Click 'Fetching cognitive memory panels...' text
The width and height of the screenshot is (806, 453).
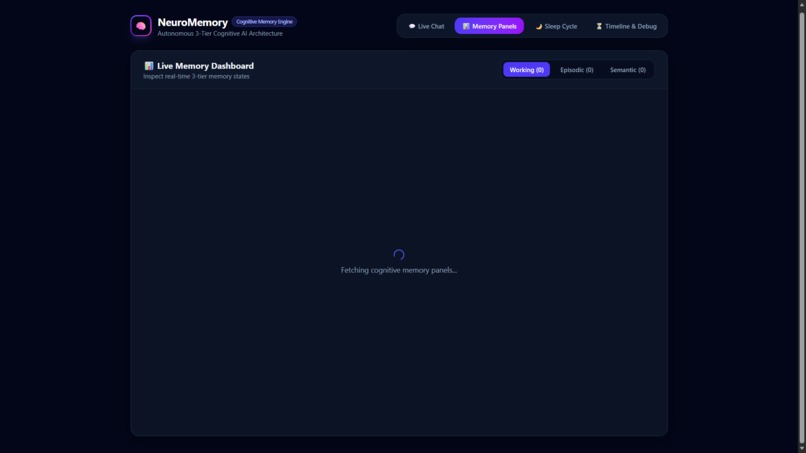click(x=399, y=270)
